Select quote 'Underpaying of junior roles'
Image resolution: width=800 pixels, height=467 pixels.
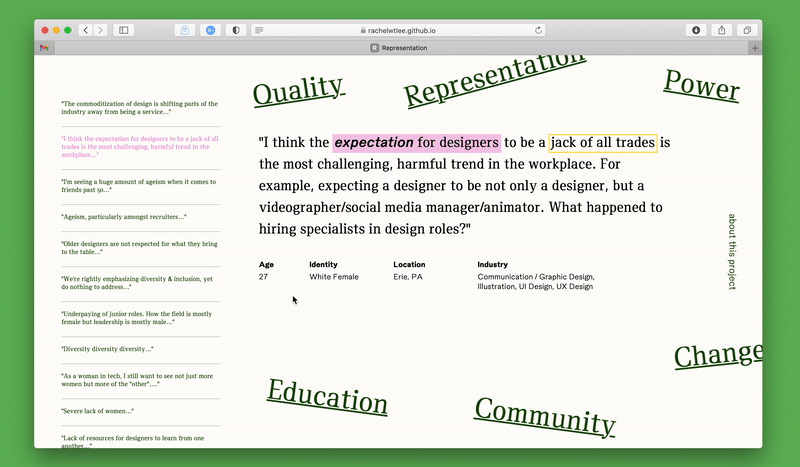(x=136, y=318)
